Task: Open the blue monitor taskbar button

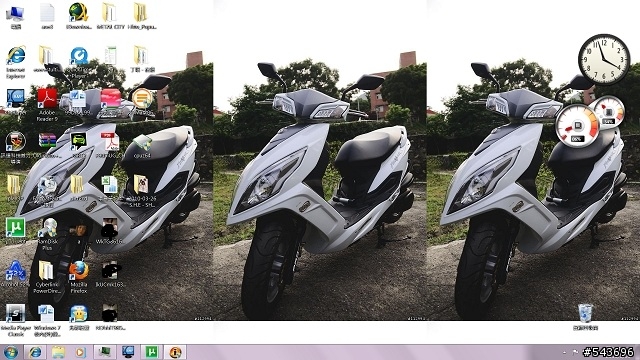Action: [128, 352]
